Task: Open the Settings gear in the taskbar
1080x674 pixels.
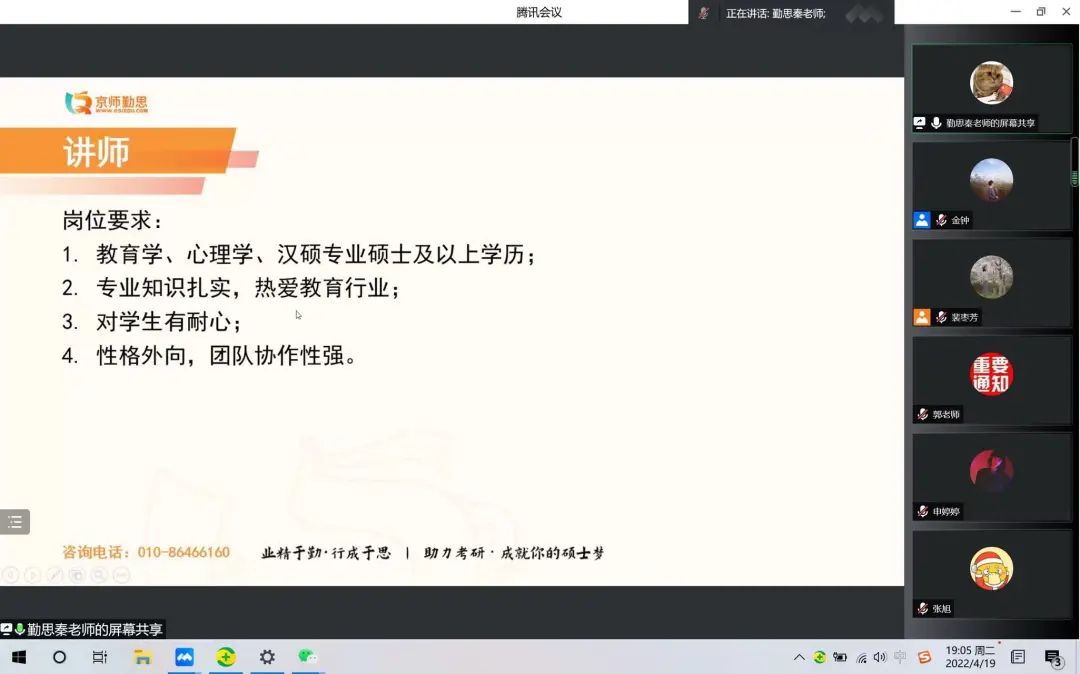Action: tap(267, 657)
